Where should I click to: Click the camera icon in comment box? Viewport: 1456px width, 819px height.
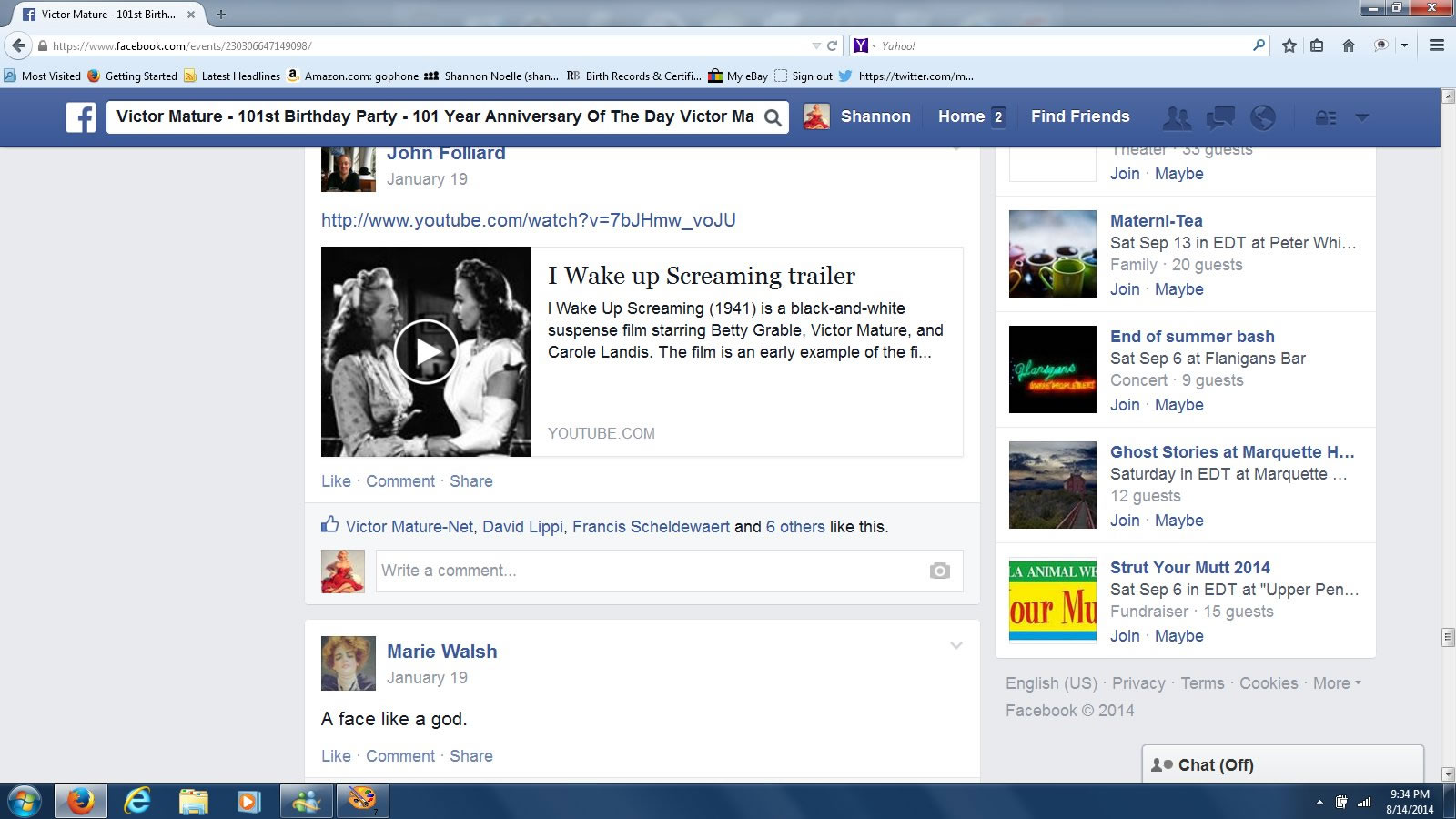[940, 571]
